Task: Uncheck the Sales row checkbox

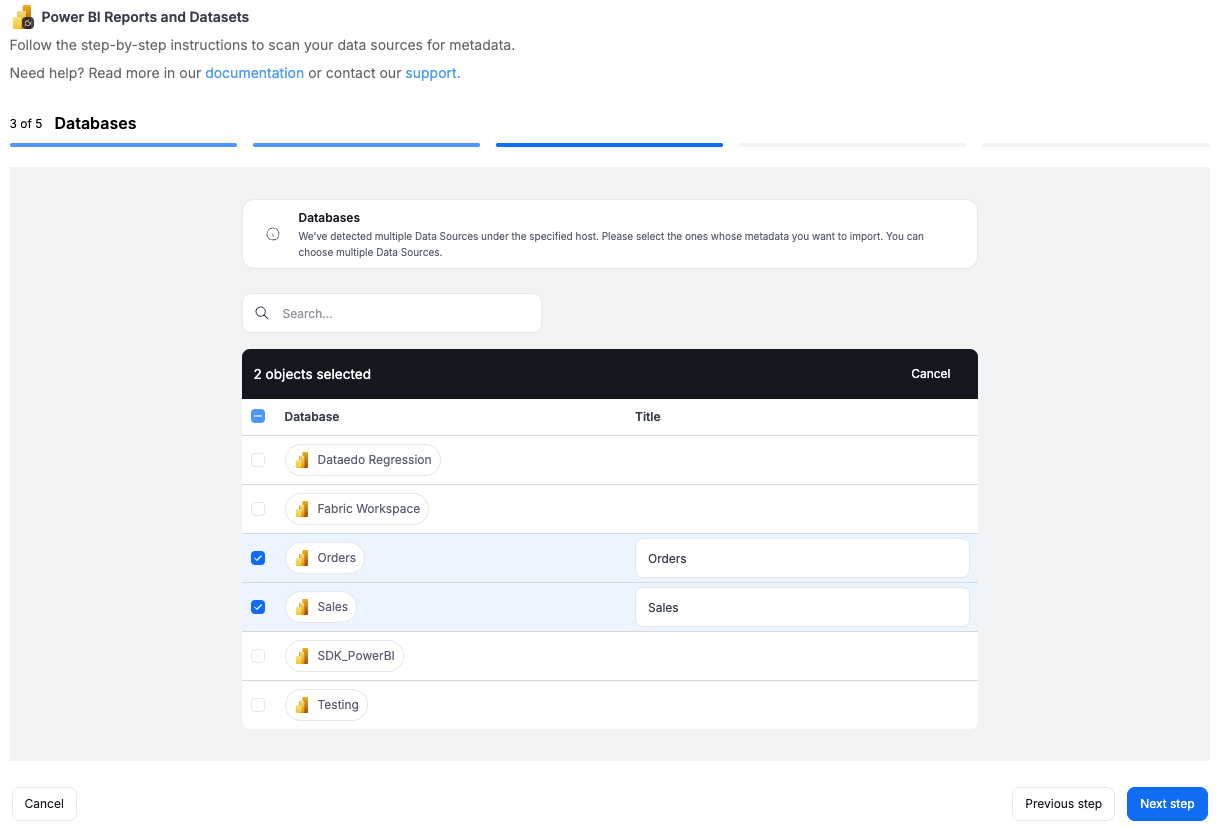Action: pos(258,607)
